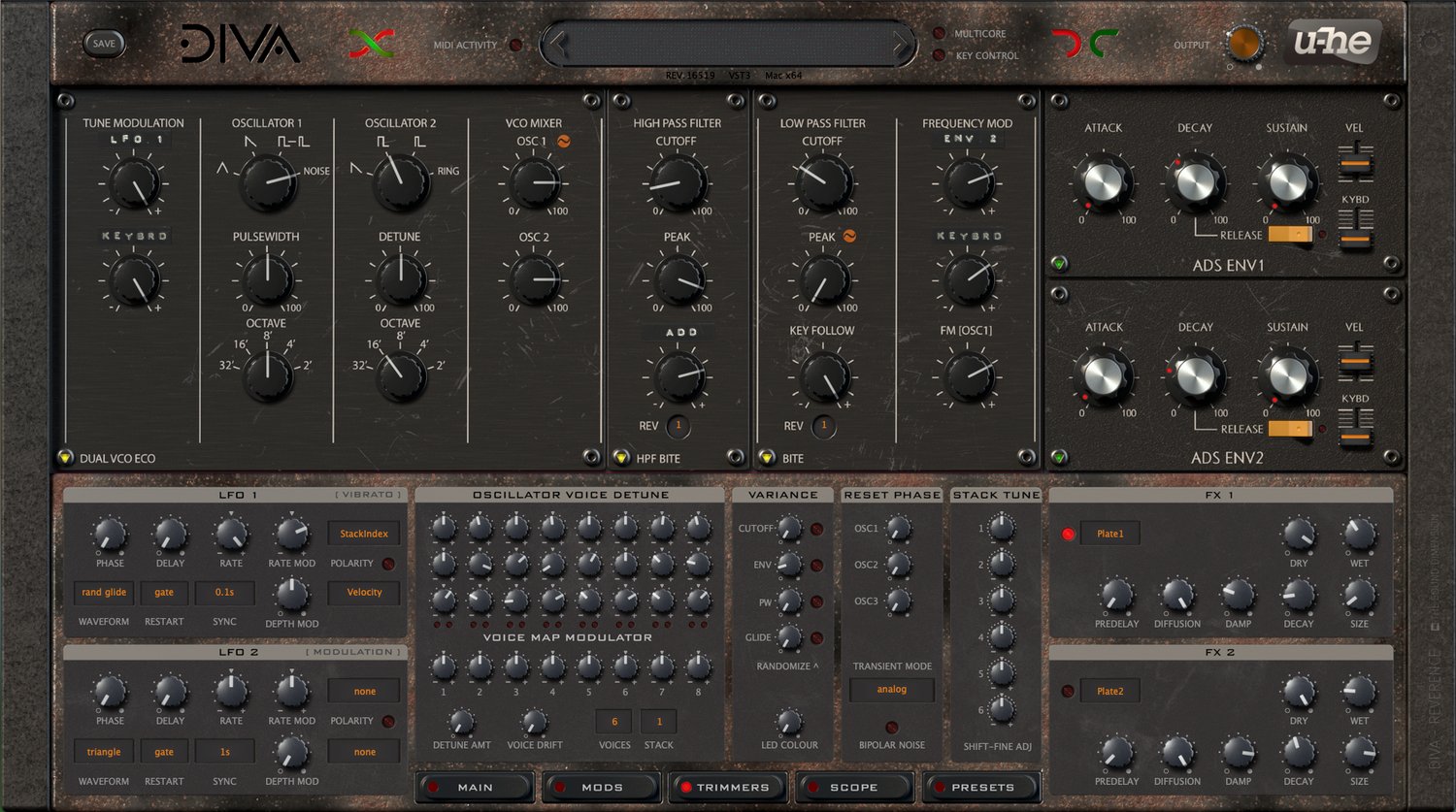Open the ENV 2 frequency mod source selector

tap(969, 140)
